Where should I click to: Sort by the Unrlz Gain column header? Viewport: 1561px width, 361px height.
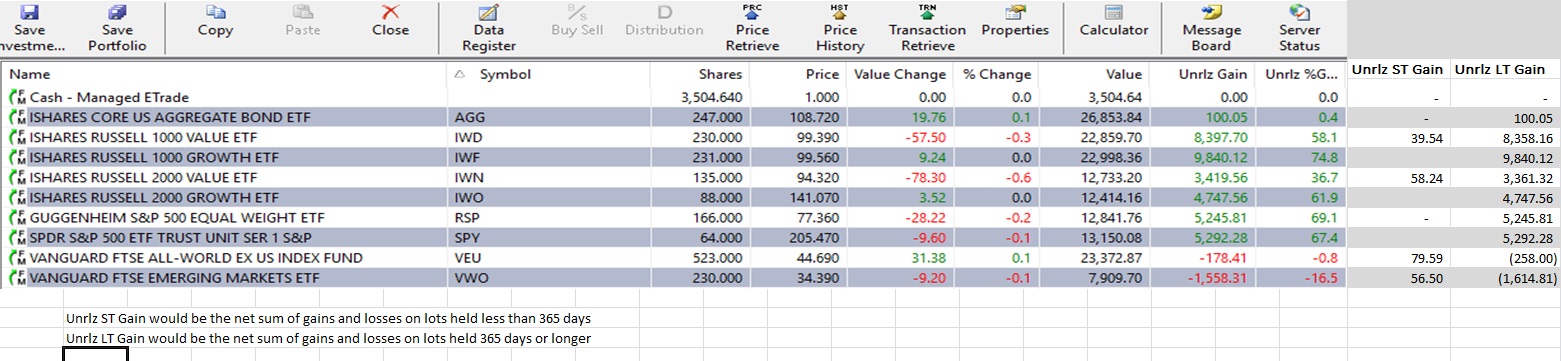point(1203,75)
